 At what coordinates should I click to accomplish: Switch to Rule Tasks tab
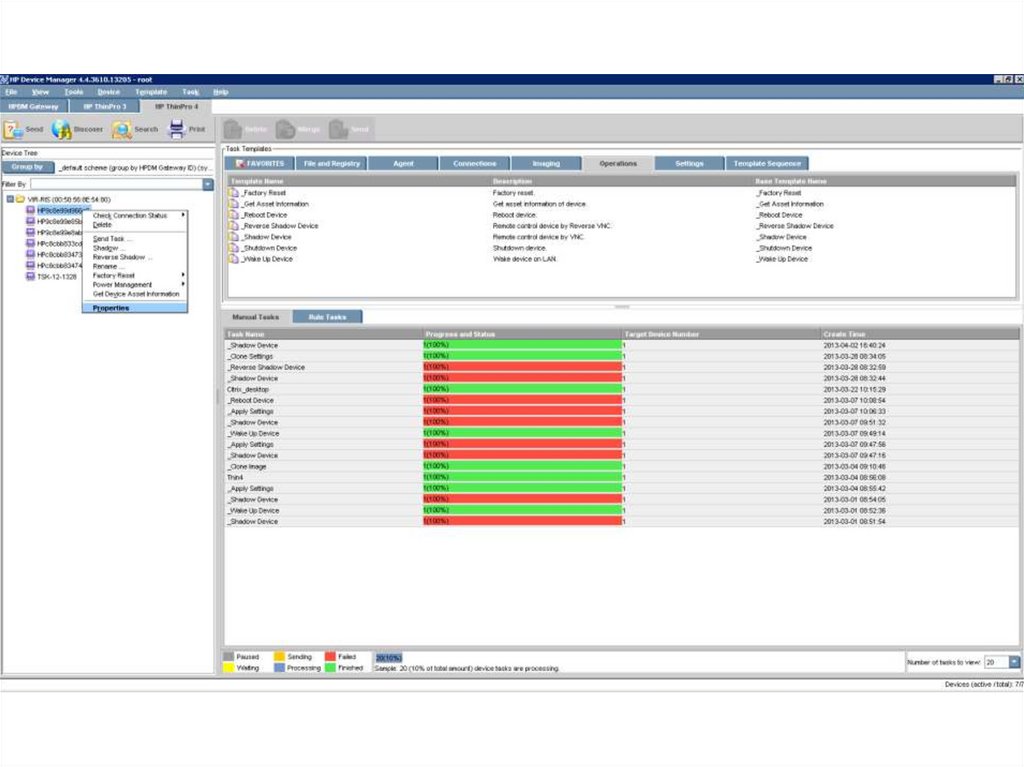[327, 317]
